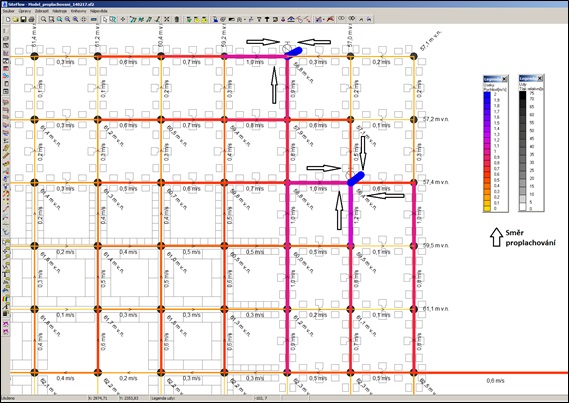
Task: Open a file with the folder icon
Action: coord(16,19)
